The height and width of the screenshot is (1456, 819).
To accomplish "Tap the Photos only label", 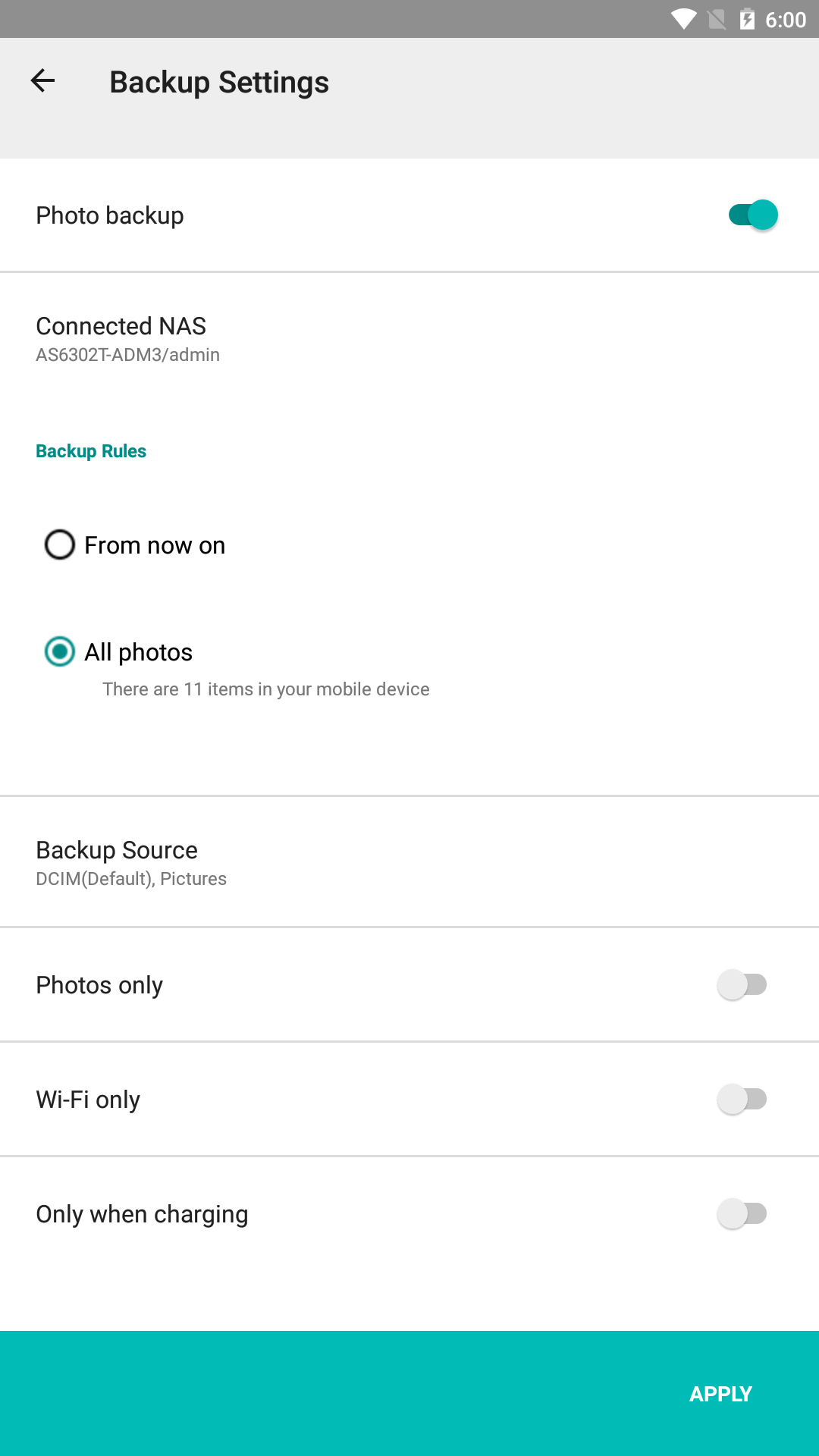I will [99, 985].
